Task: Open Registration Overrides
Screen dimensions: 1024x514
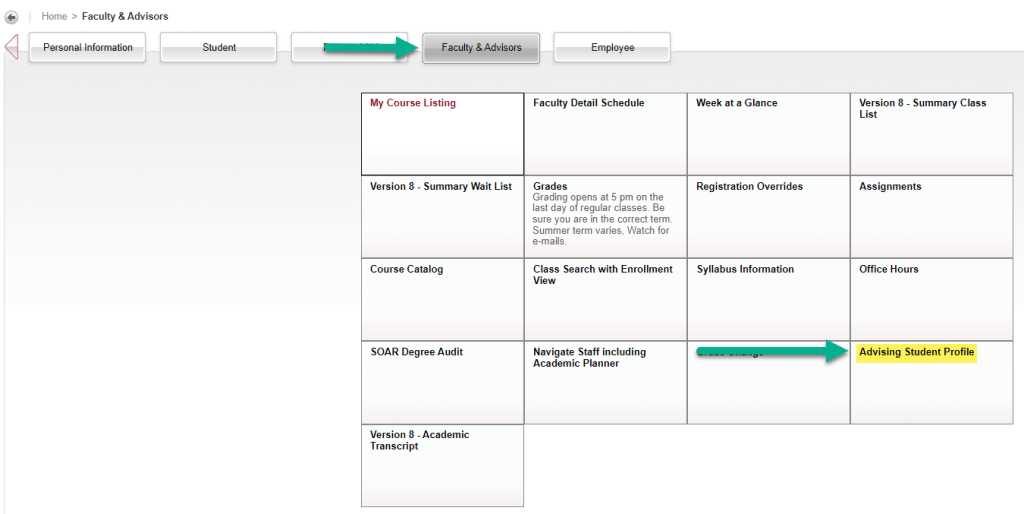Action: click(x=749, y=186)
